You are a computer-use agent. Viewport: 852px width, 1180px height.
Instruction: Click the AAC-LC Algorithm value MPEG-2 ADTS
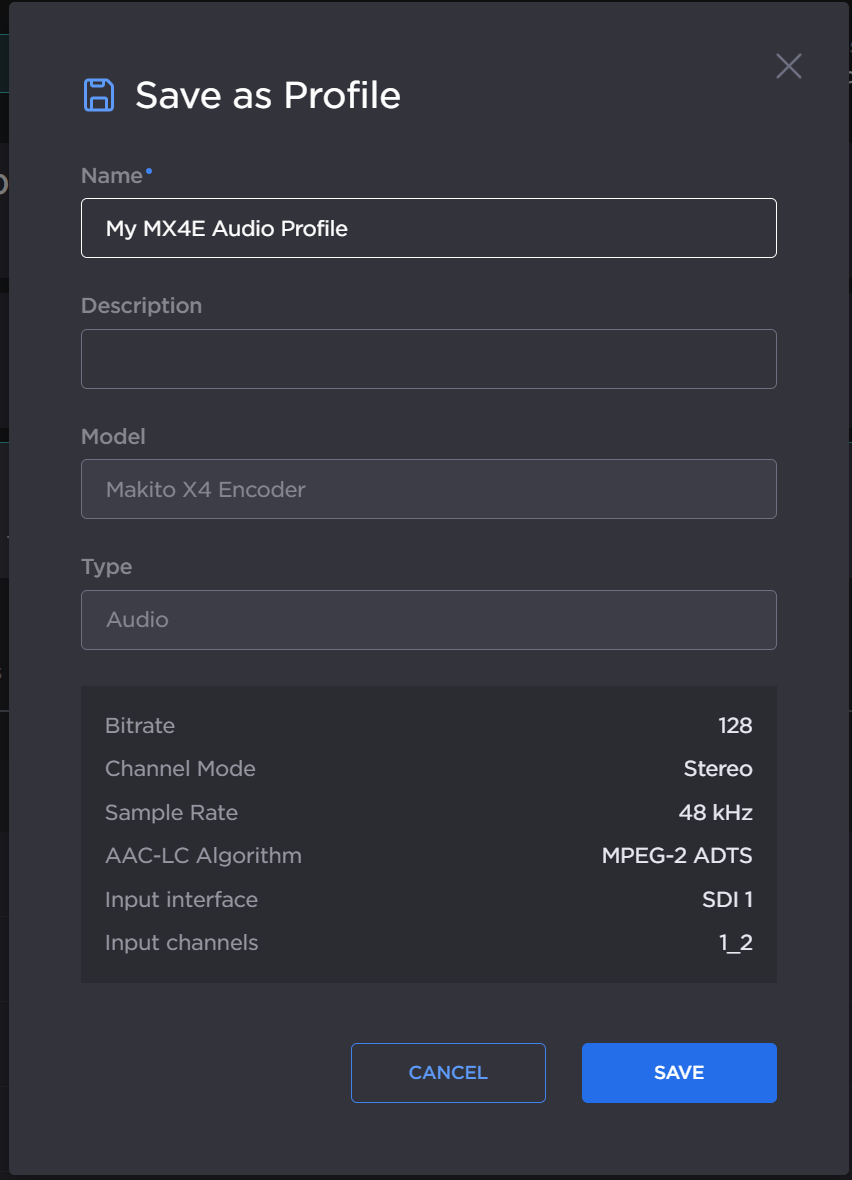pyautogui.click(x=677, y=855)
